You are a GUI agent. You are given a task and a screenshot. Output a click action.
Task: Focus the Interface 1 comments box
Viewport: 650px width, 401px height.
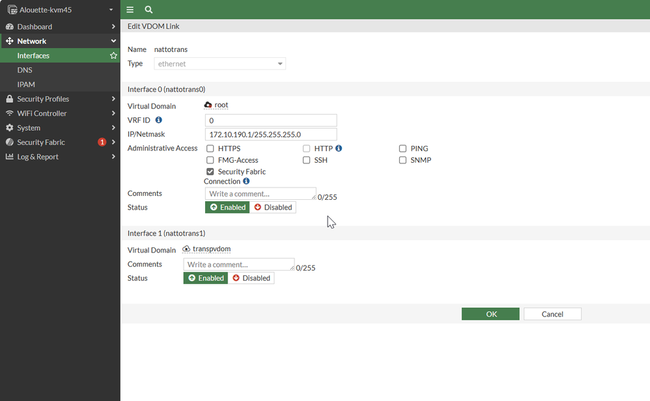[x=239, y=265]
